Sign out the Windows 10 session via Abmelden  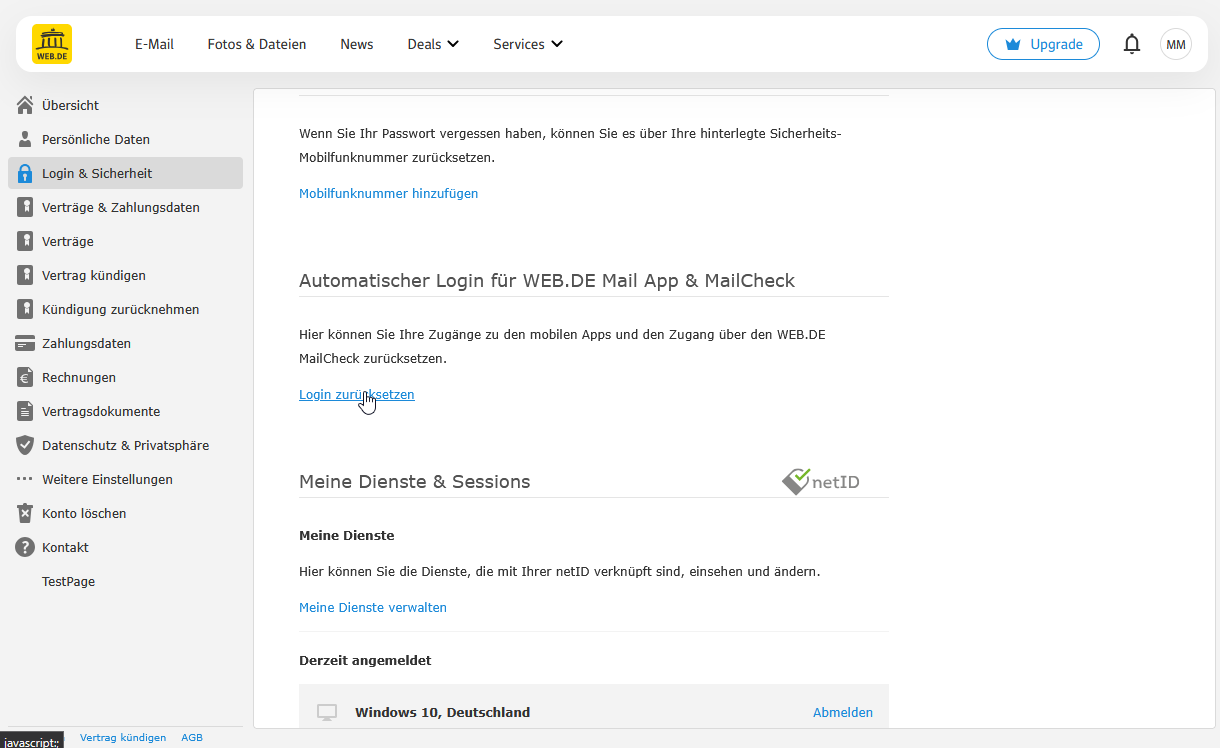tap(842, 712)
